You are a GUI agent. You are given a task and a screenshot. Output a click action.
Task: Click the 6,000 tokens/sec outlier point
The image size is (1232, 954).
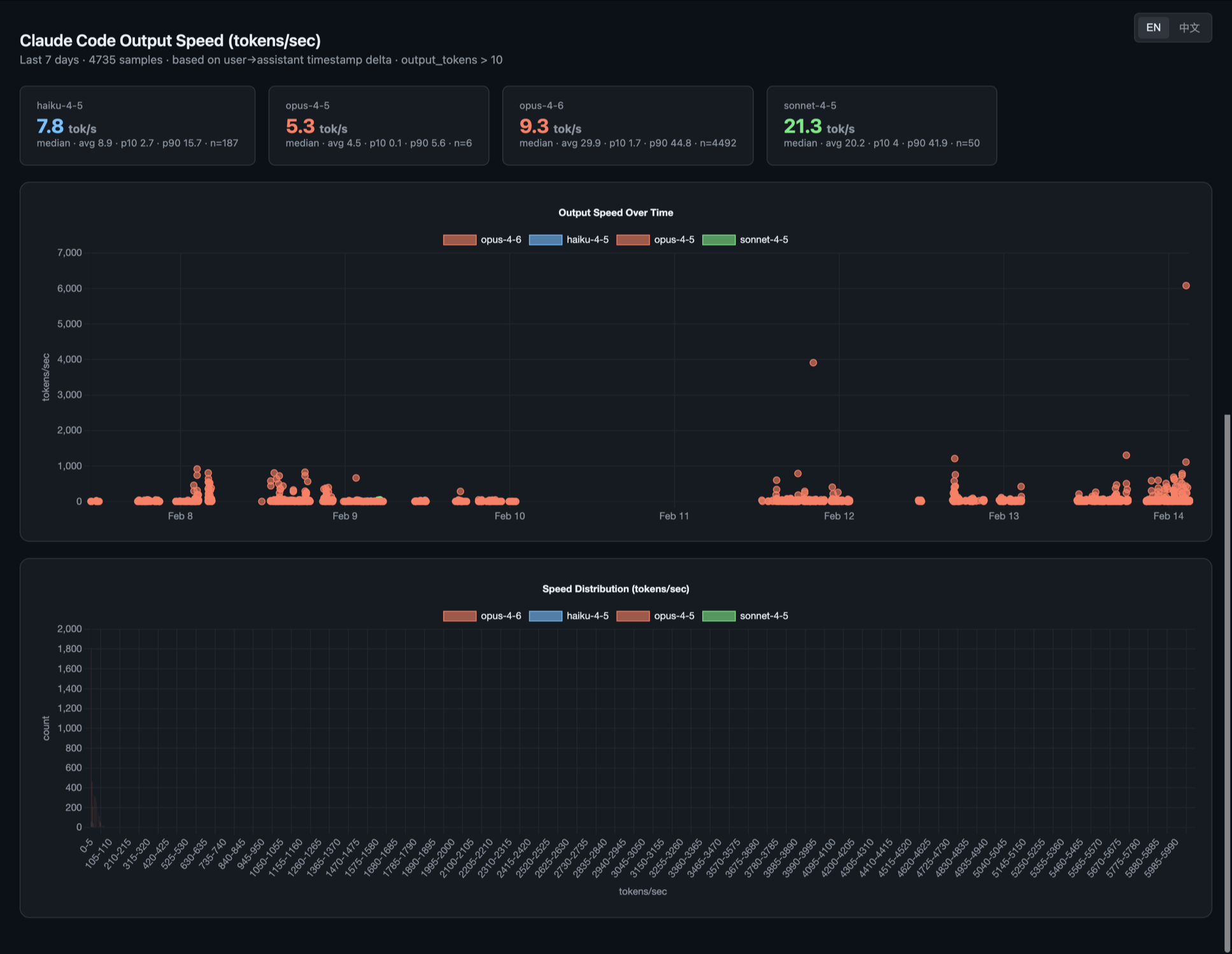(x=1186, y=286)
